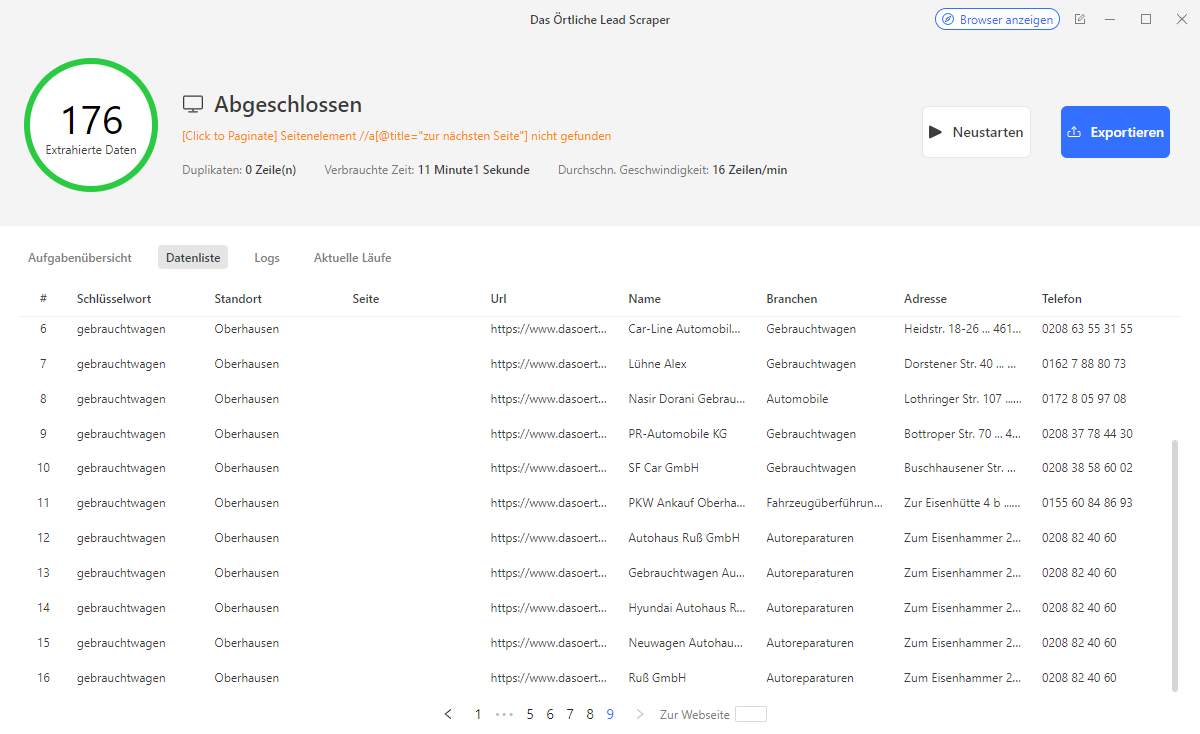Open the Aktuelle Läufe tab
Image resolution: width=1200 pixels, height=734 pixels.
(352, 258)
